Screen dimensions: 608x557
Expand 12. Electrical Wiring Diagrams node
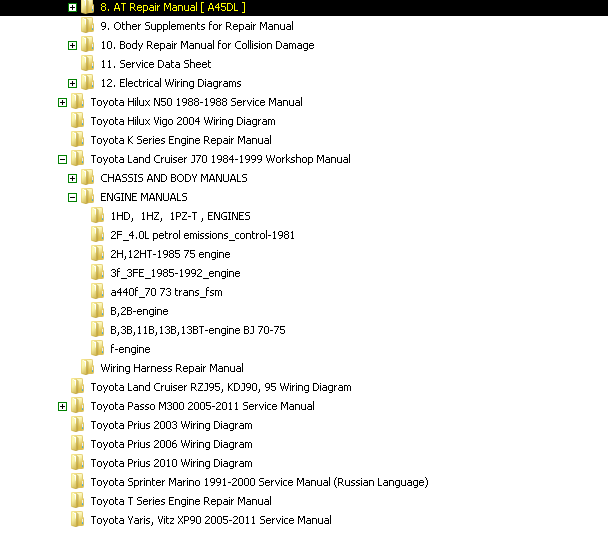click(x=72, y=83)
